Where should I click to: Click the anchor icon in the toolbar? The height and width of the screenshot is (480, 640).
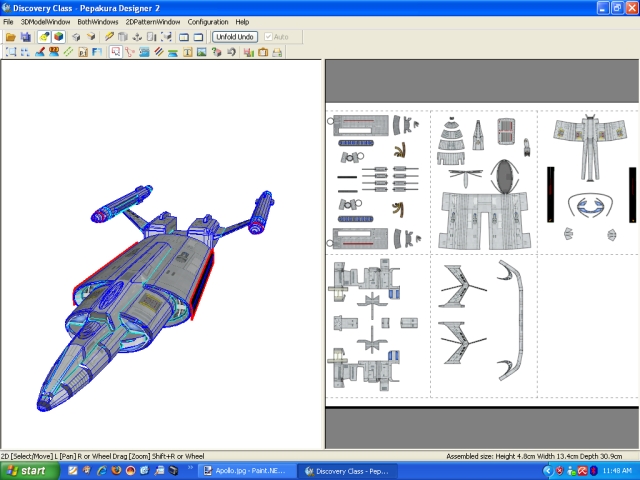(137, 37)
